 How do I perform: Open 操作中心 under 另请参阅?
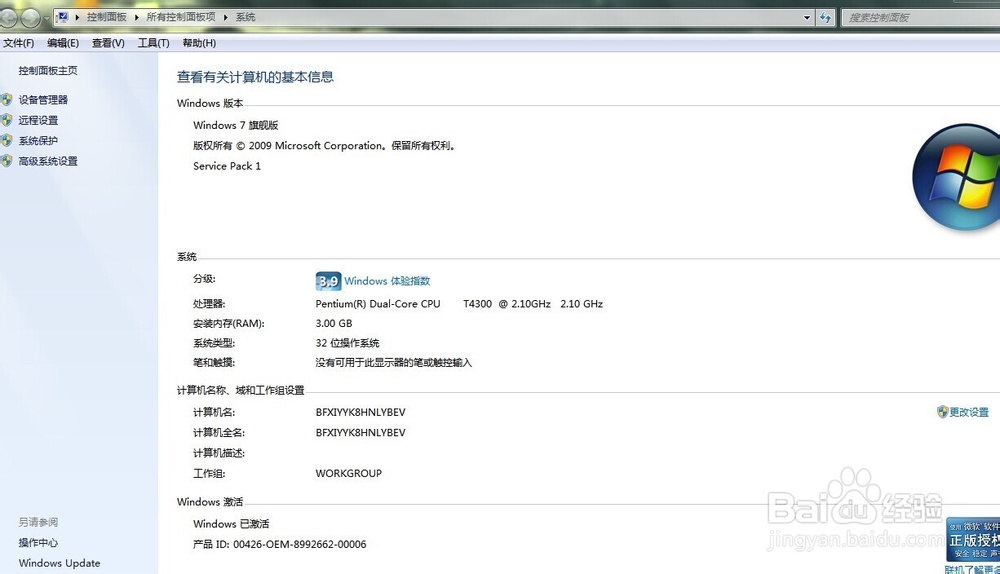coord(38,543)
